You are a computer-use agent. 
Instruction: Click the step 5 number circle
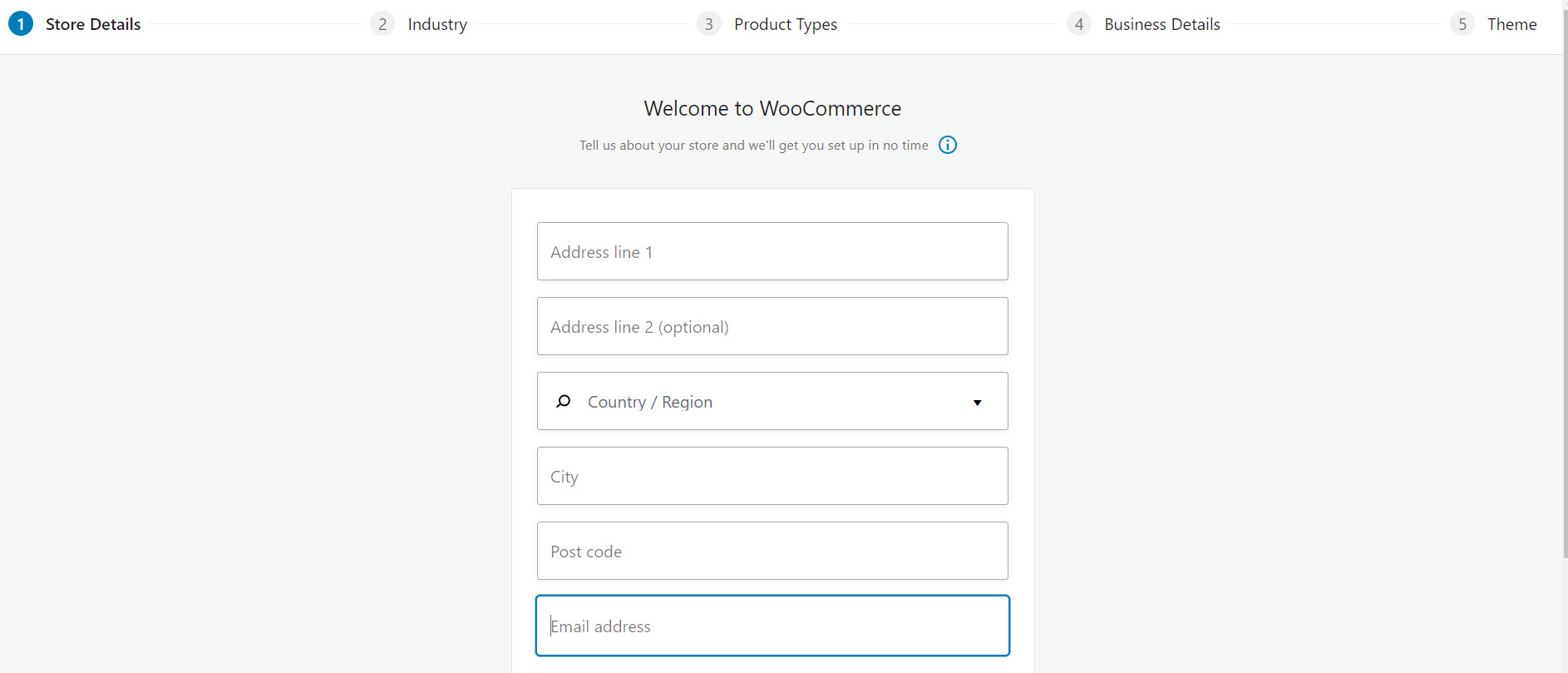(1462, 24)
